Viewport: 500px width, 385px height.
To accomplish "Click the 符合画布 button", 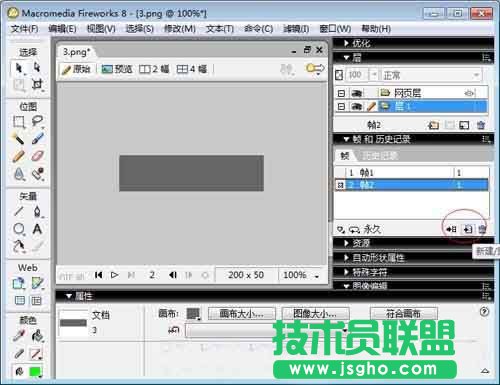I will click(404, 314).
